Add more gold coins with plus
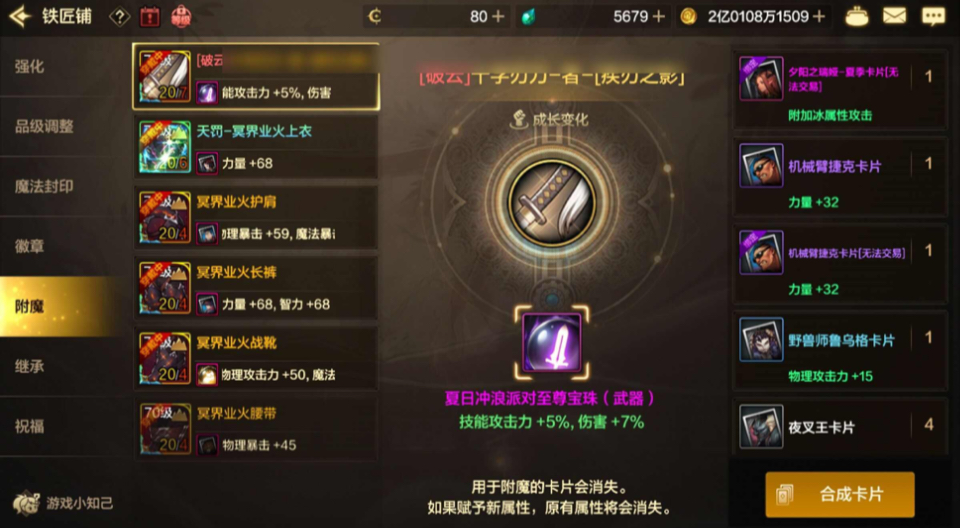The height and width of the screenshot is (528, 960). 819,17
